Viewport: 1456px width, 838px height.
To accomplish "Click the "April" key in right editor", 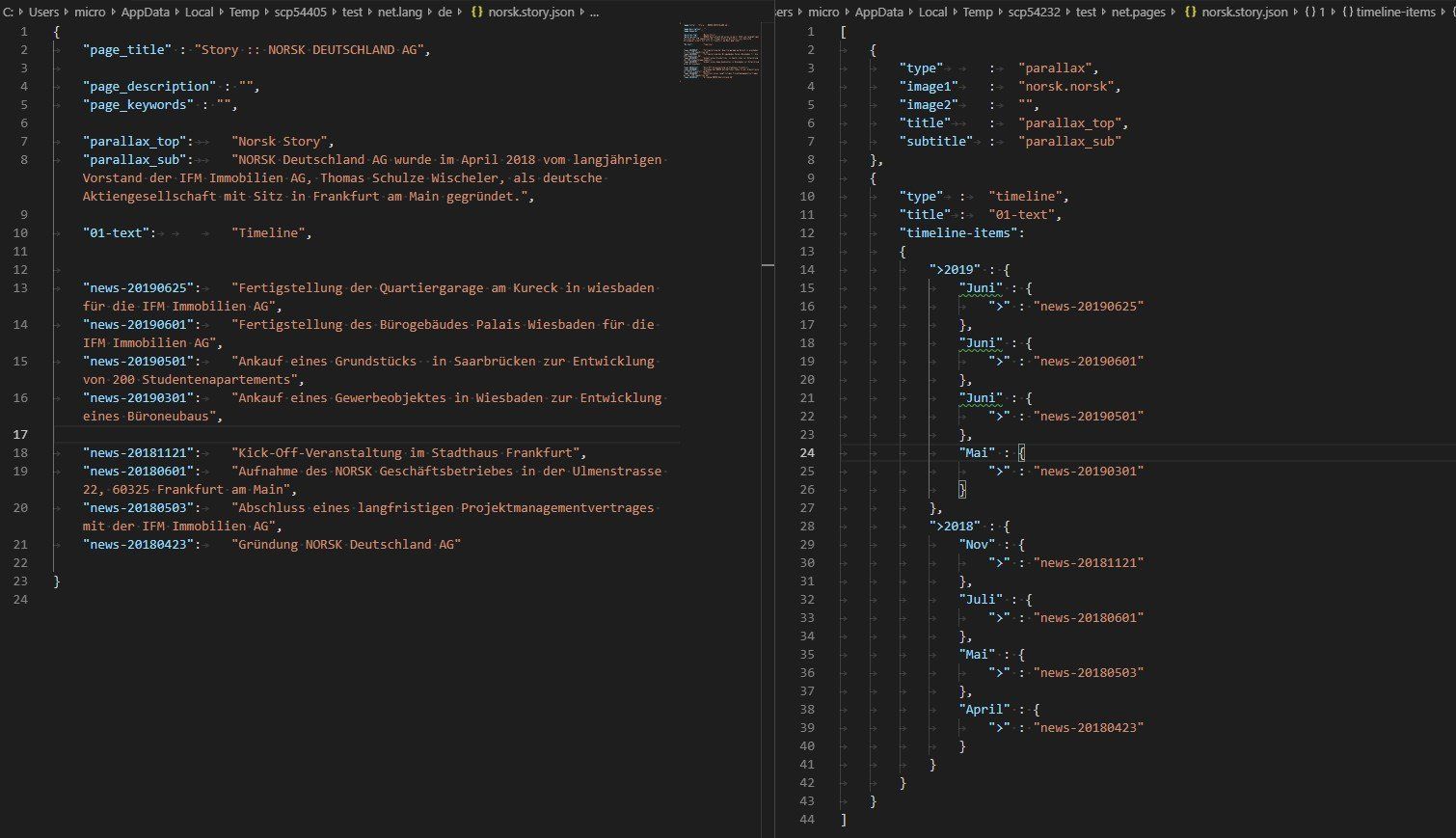I will (984, 710).
